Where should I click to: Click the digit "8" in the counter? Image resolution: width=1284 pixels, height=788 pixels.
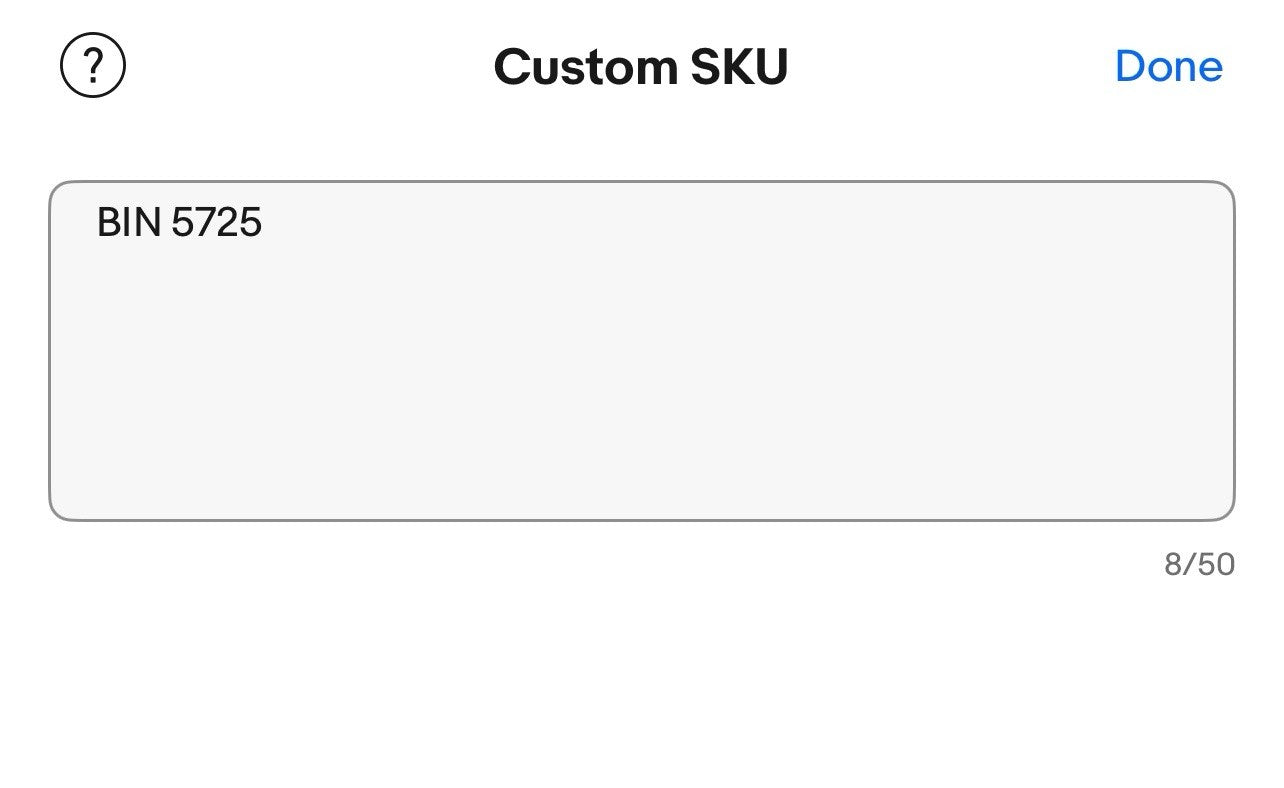pyautogui.click(x=1172, y=565)
